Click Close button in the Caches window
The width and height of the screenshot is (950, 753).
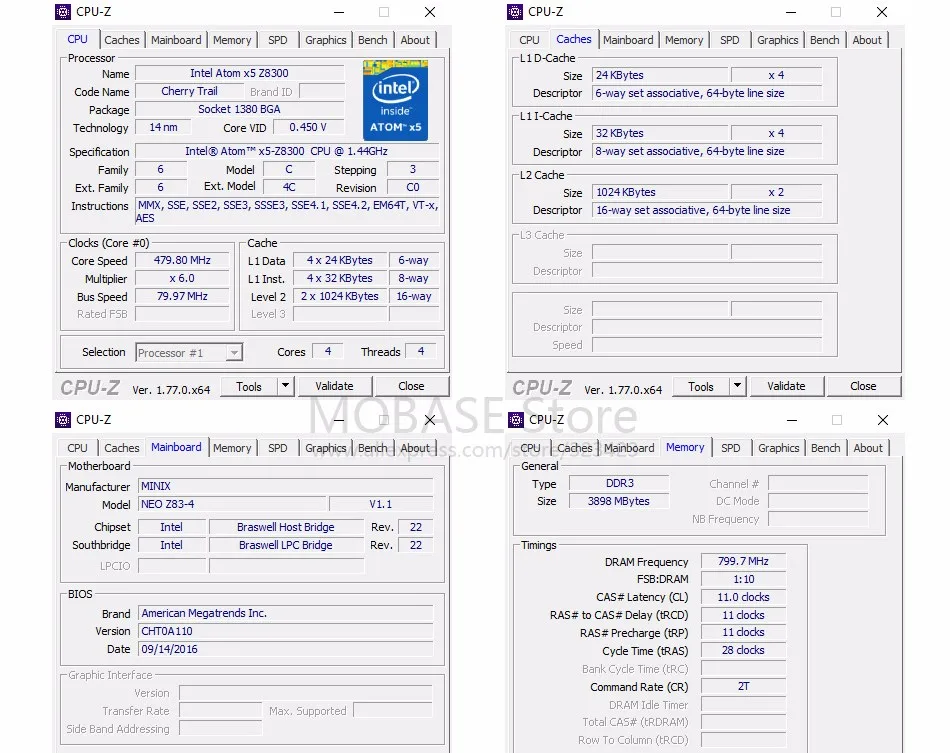tap(863, 386)
